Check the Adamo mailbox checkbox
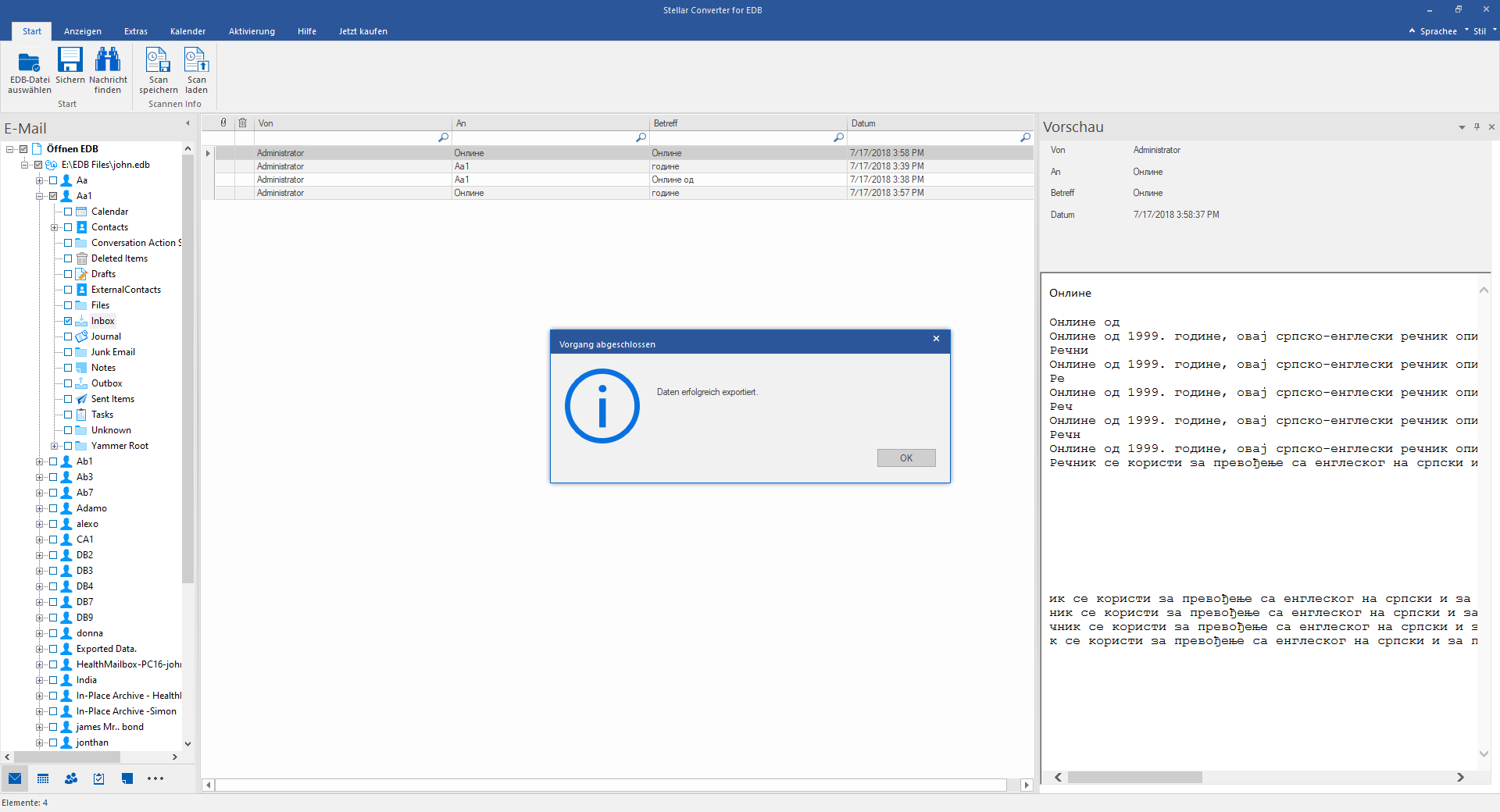The image size is (1500, 812). coord(53,508)
